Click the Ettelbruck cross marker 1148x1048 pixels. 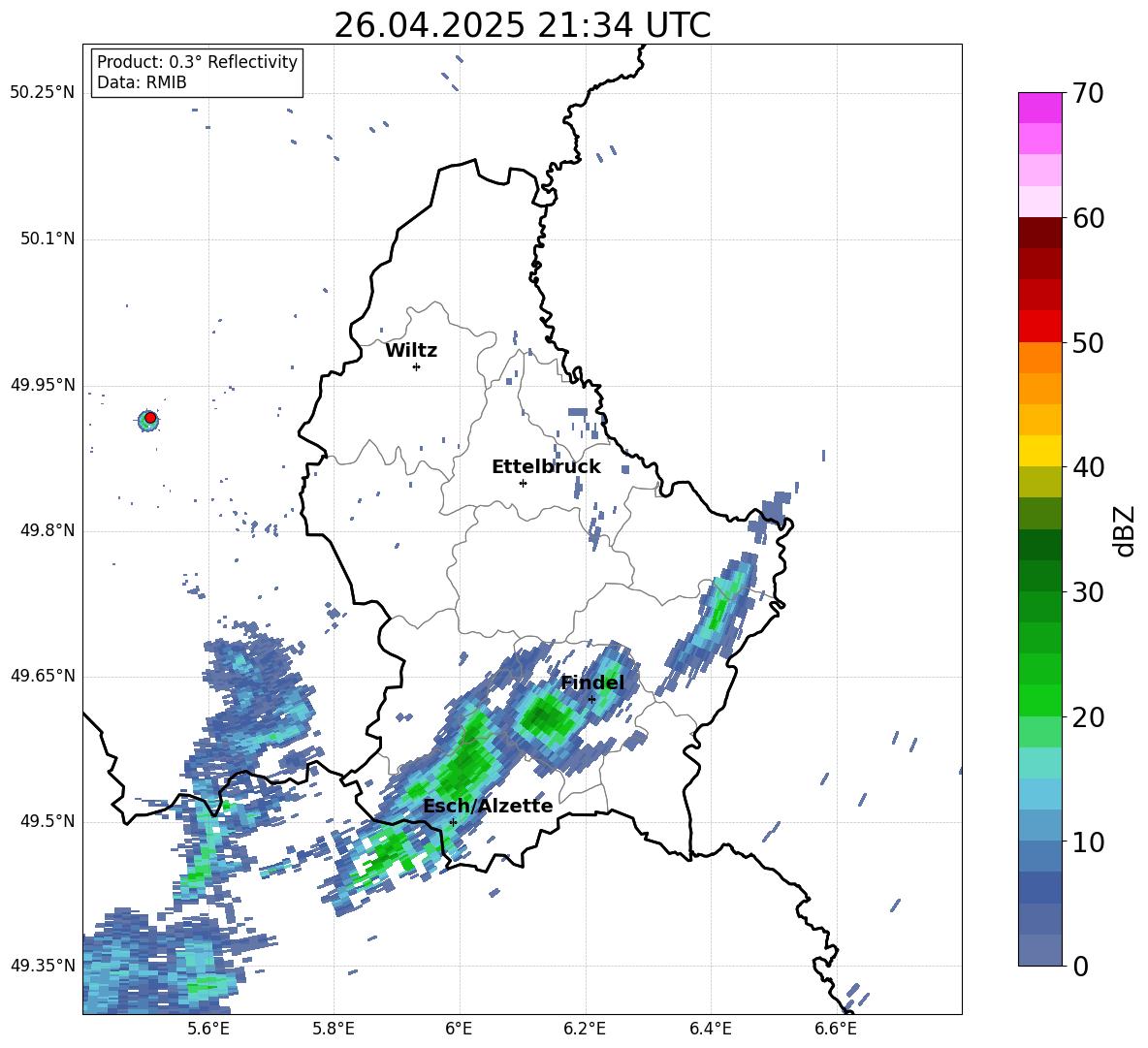(x=523, y=483)
